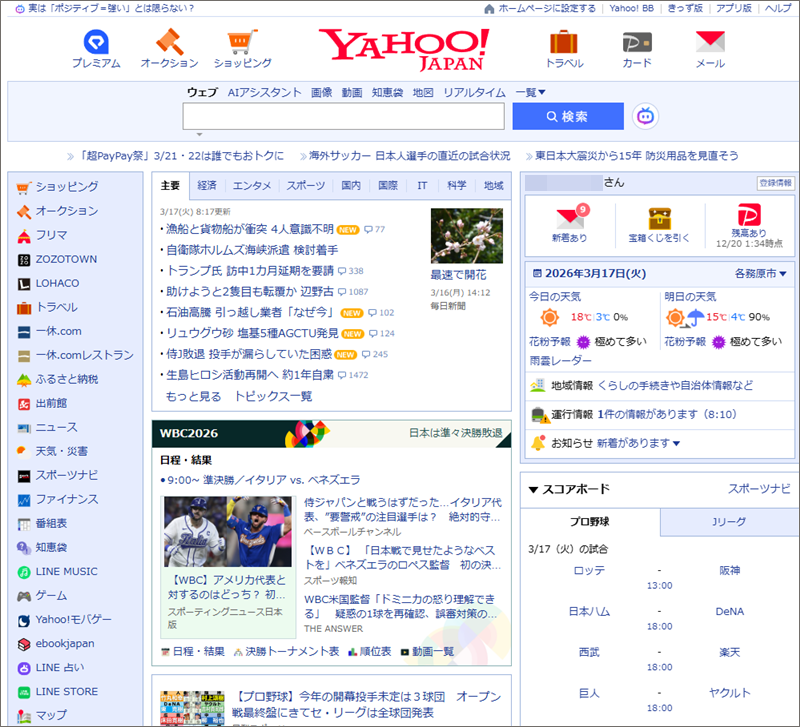
Task: Click the web search input field
Action: (343, 116)
